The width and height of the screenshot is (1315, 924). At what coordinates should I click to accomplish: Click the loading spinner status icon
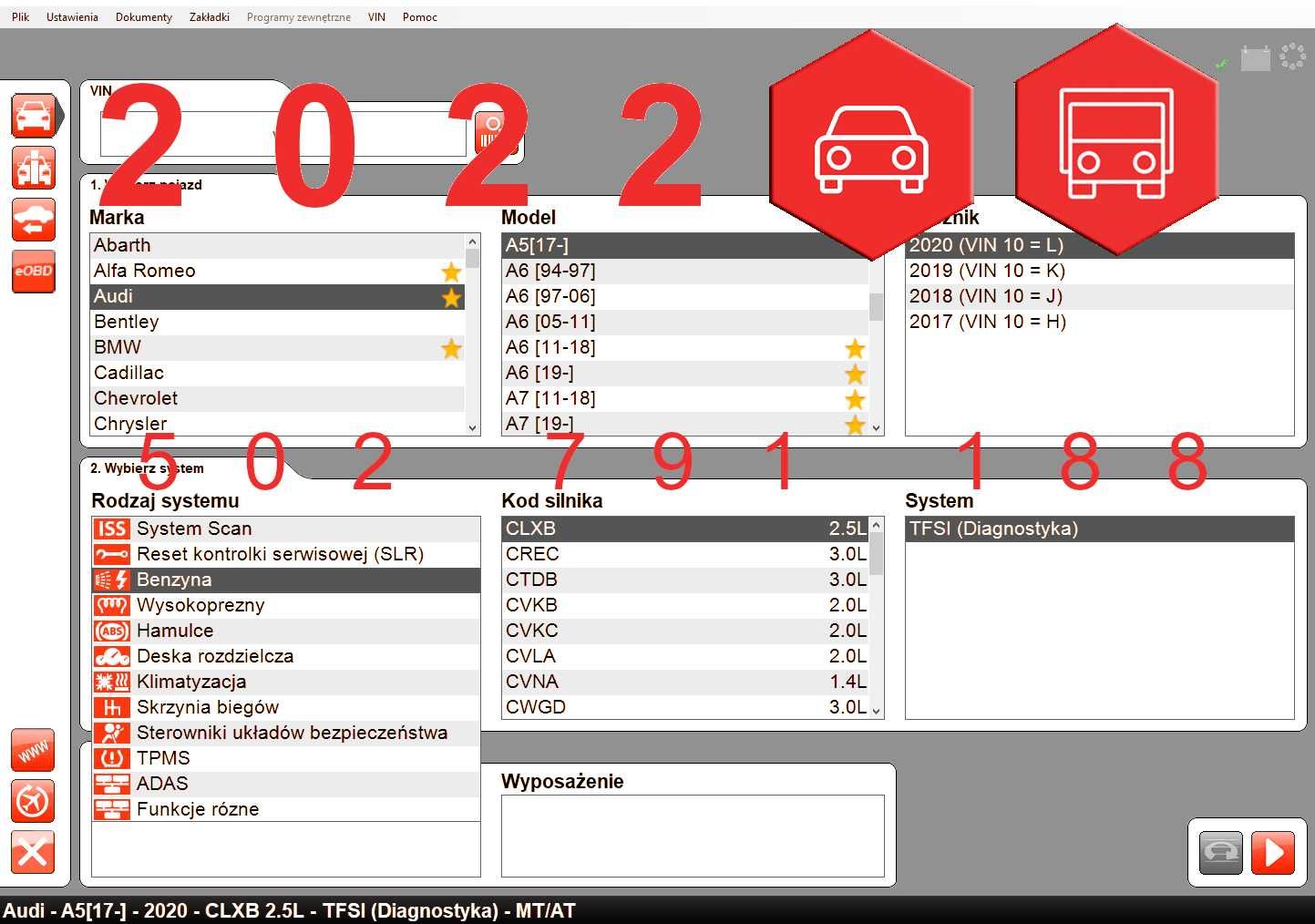point(1292,56)
